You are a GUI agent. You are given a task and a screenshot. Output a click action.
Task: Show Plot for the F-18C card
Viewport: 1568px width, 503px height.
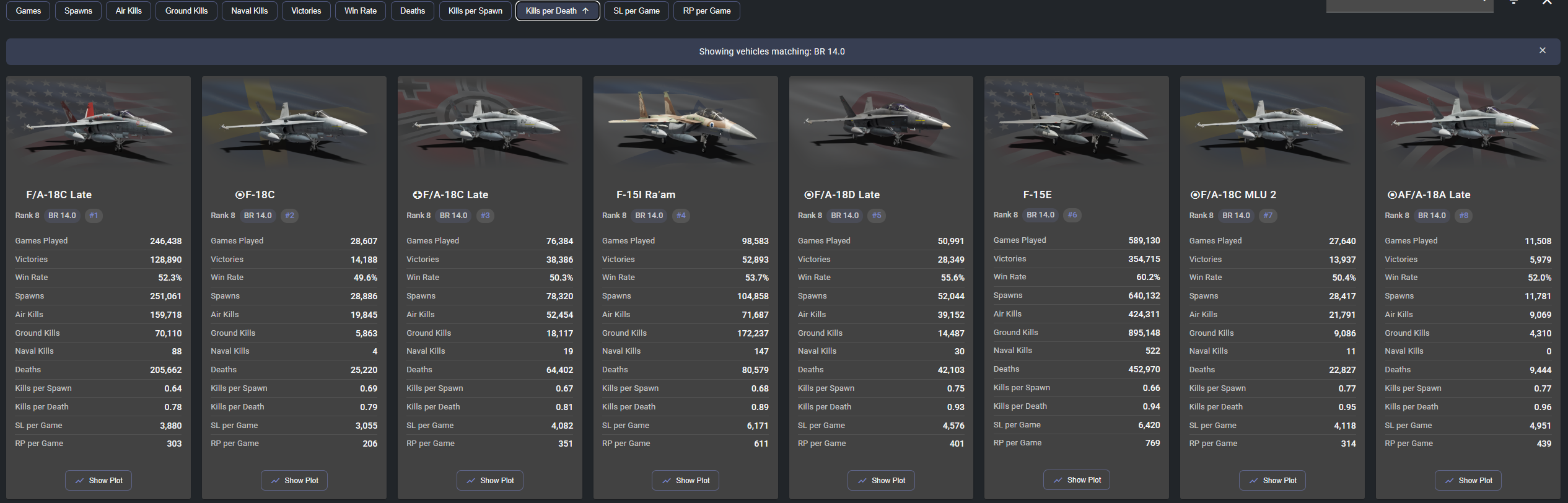click(x=294, y=481)
